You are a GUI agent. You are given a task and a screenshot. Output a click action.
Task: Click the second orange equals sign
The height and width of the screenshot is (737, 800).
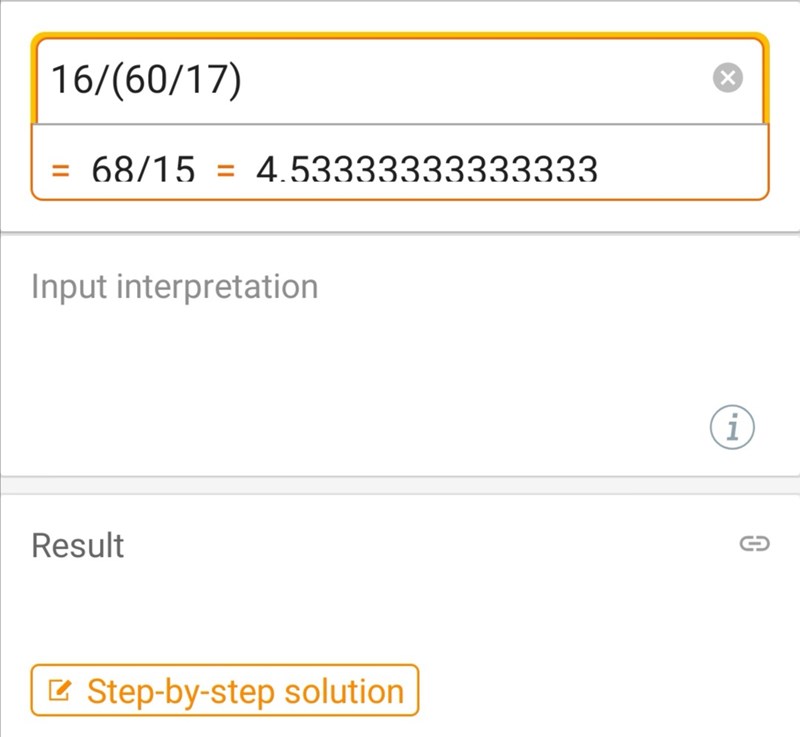coord(225,170)
